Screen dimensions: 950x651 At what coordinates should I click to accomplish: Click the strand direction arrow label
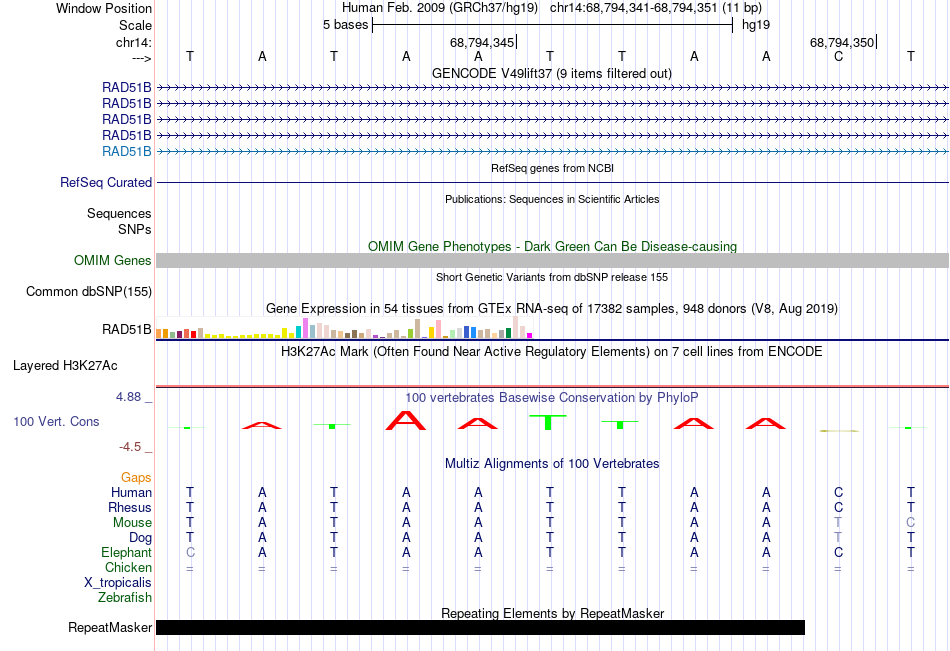tap(142, 58)
